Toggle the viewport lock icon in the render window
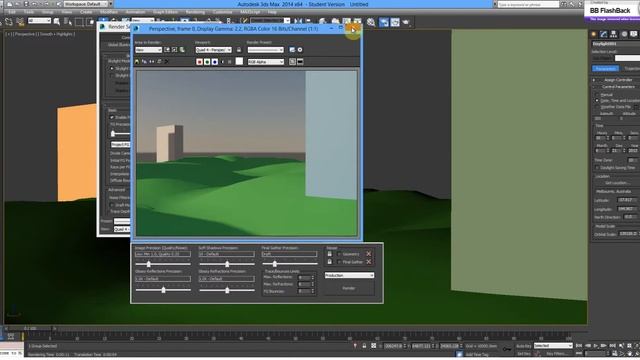The width and height of the screenshot is (640, 360). pyautogui.click(x=239, y=50)
